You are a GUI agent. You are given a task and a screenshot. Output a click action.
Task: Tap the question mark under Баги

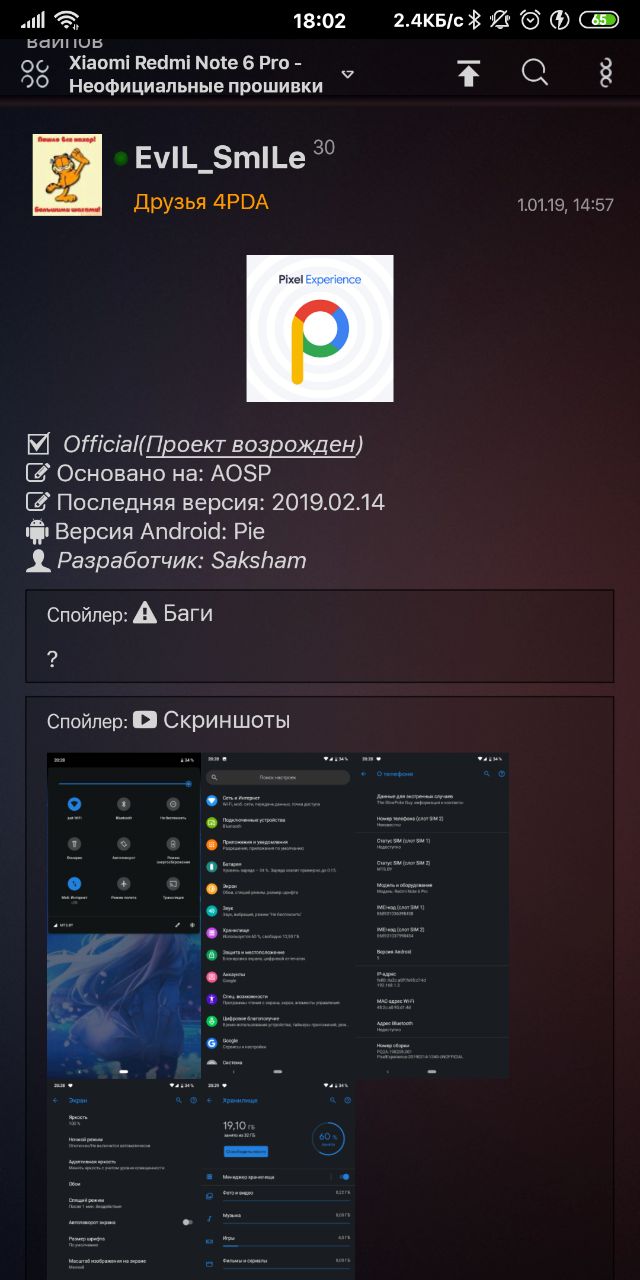coord(52,659)
